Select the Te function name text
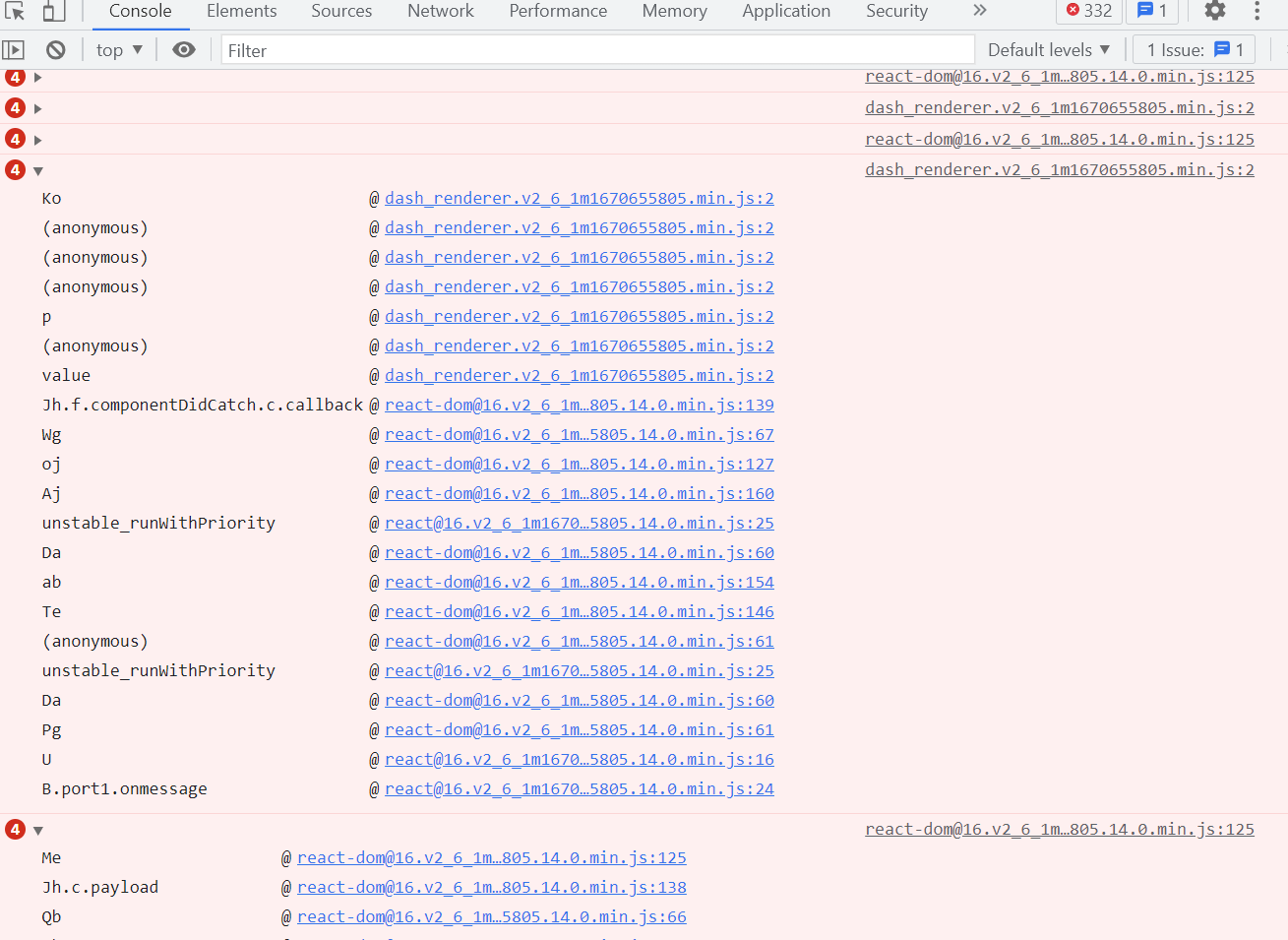 (52, 612)
